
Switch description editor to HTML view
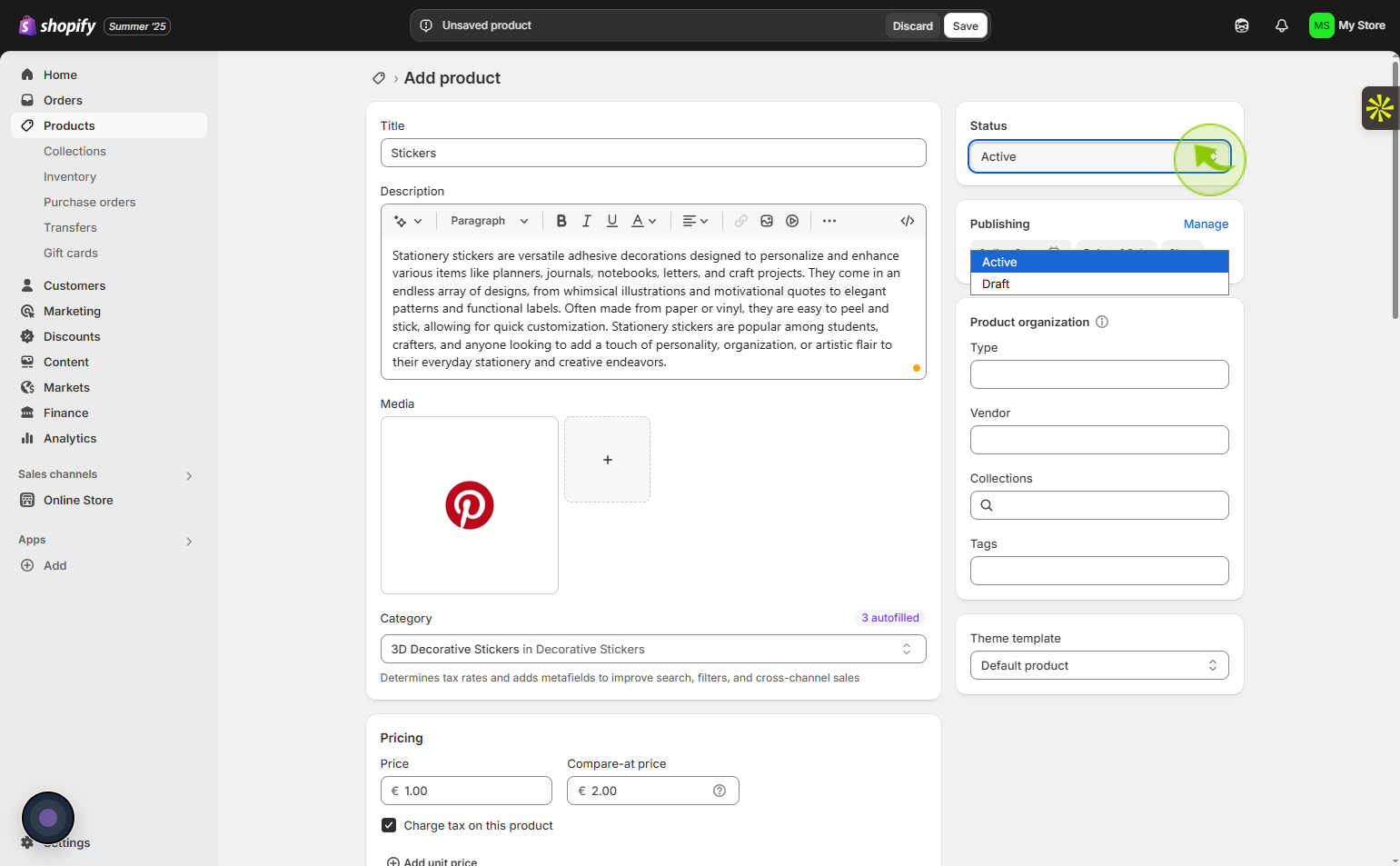pos(908,221)
